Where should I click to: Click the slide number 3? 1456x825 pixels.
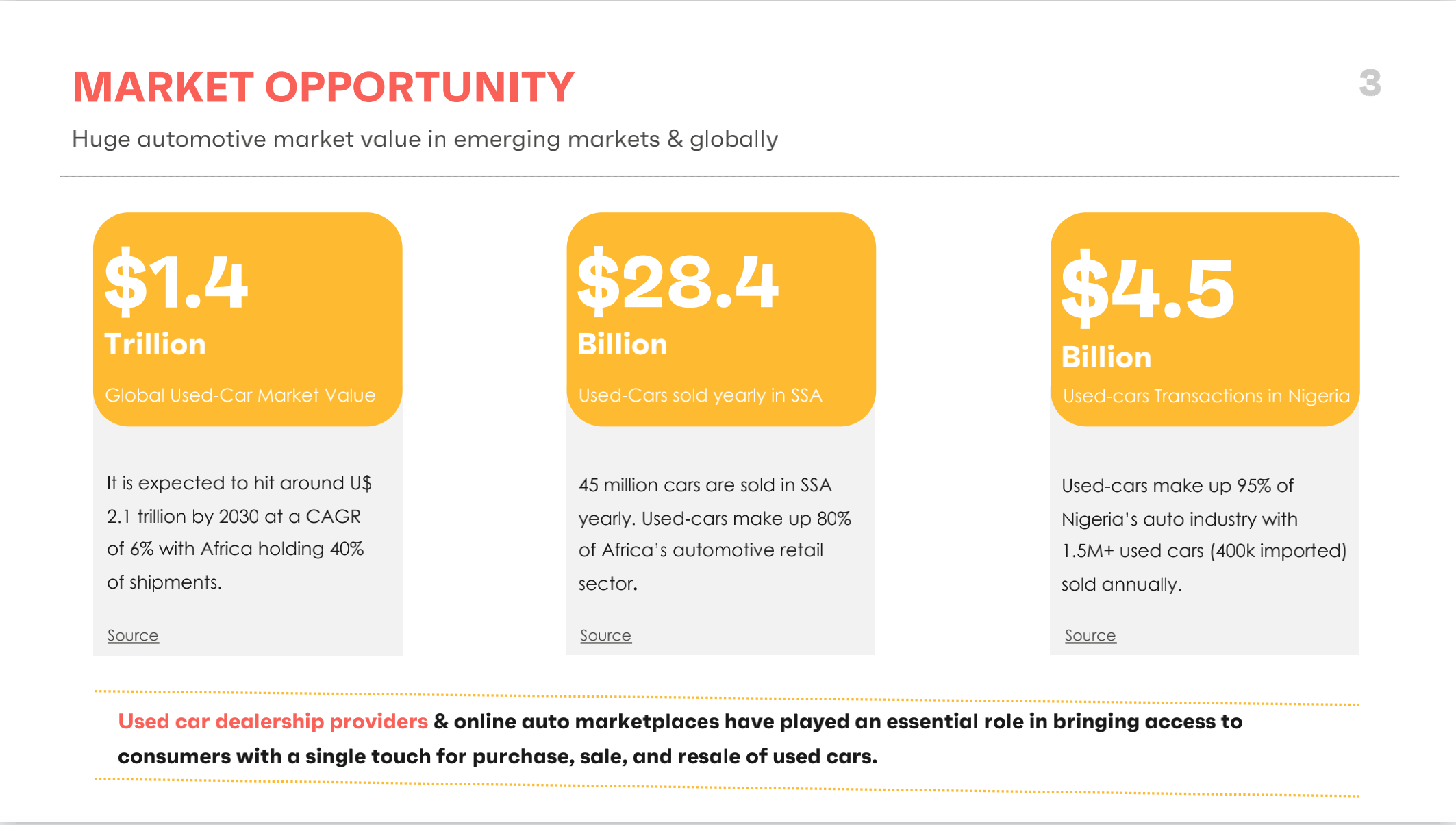[1370, 84]
